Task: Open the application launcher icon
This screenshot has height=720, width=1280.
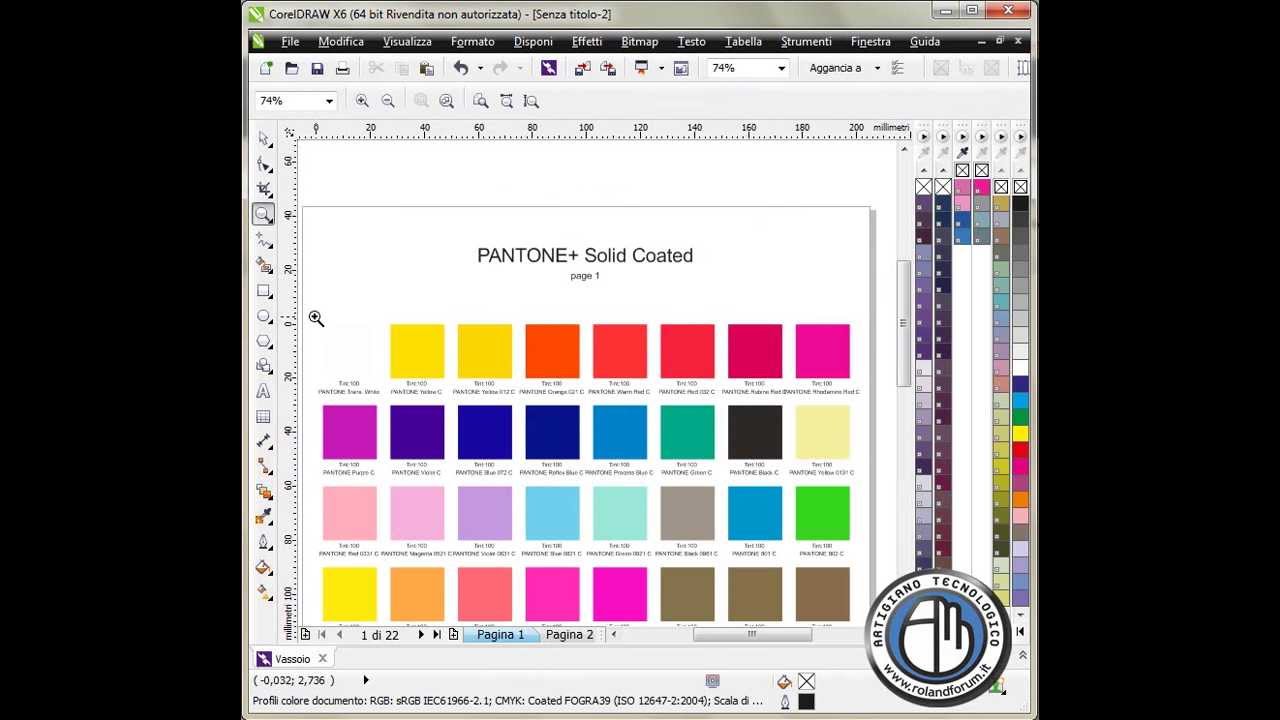Action: [642, 68]
